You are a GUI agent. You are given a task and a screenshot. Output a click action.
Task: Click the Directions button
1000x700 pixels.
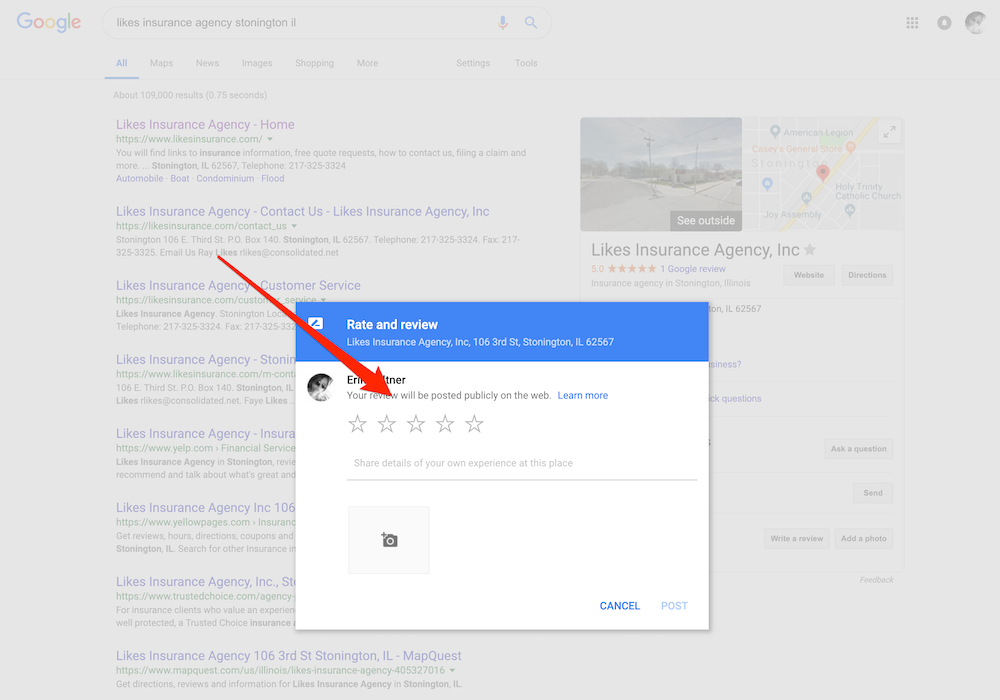867,275
